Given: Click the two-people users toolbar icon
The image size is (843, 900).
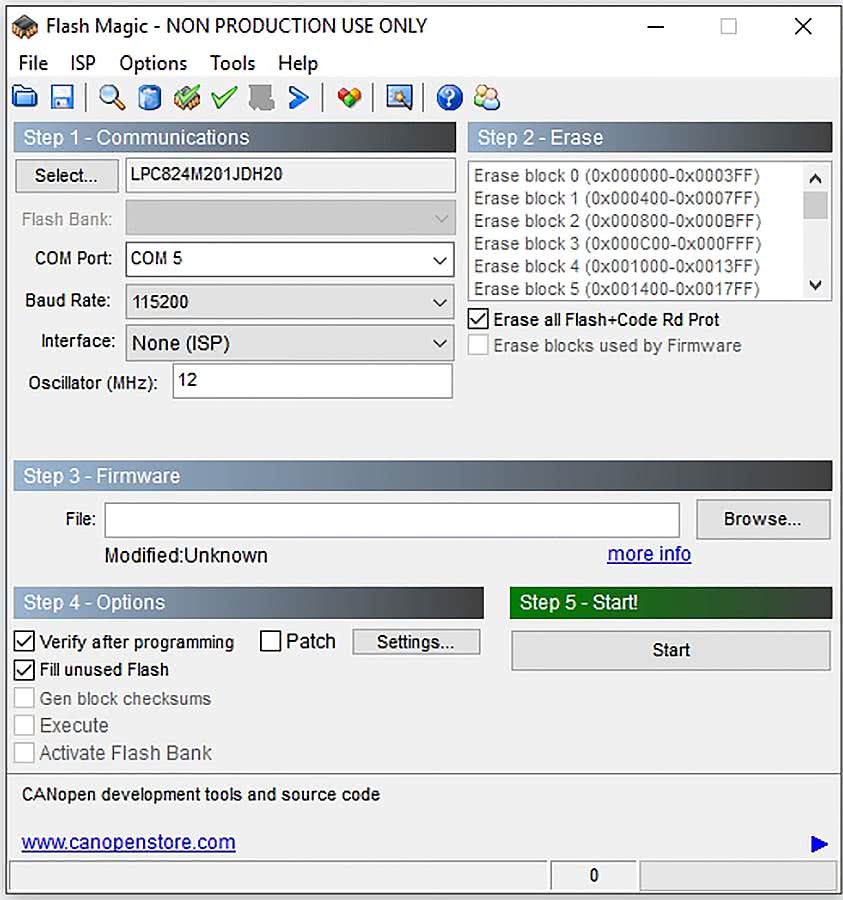Looking at the screenshot, I should click(x=487, y=97).
